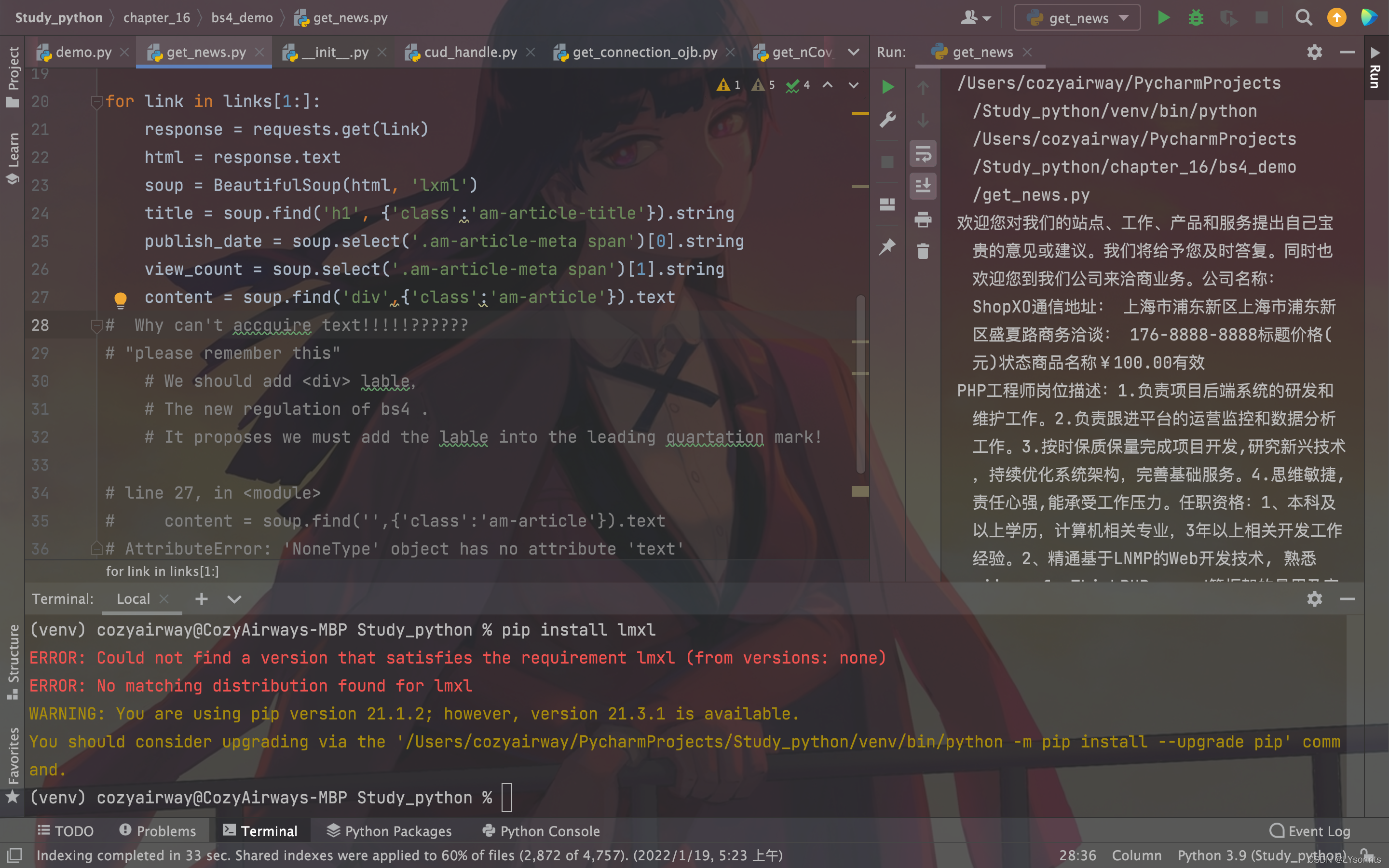Clear Run output with the trash icon
The height and width of the screenshot is (868, 1389).
click(x=922, y=251)
